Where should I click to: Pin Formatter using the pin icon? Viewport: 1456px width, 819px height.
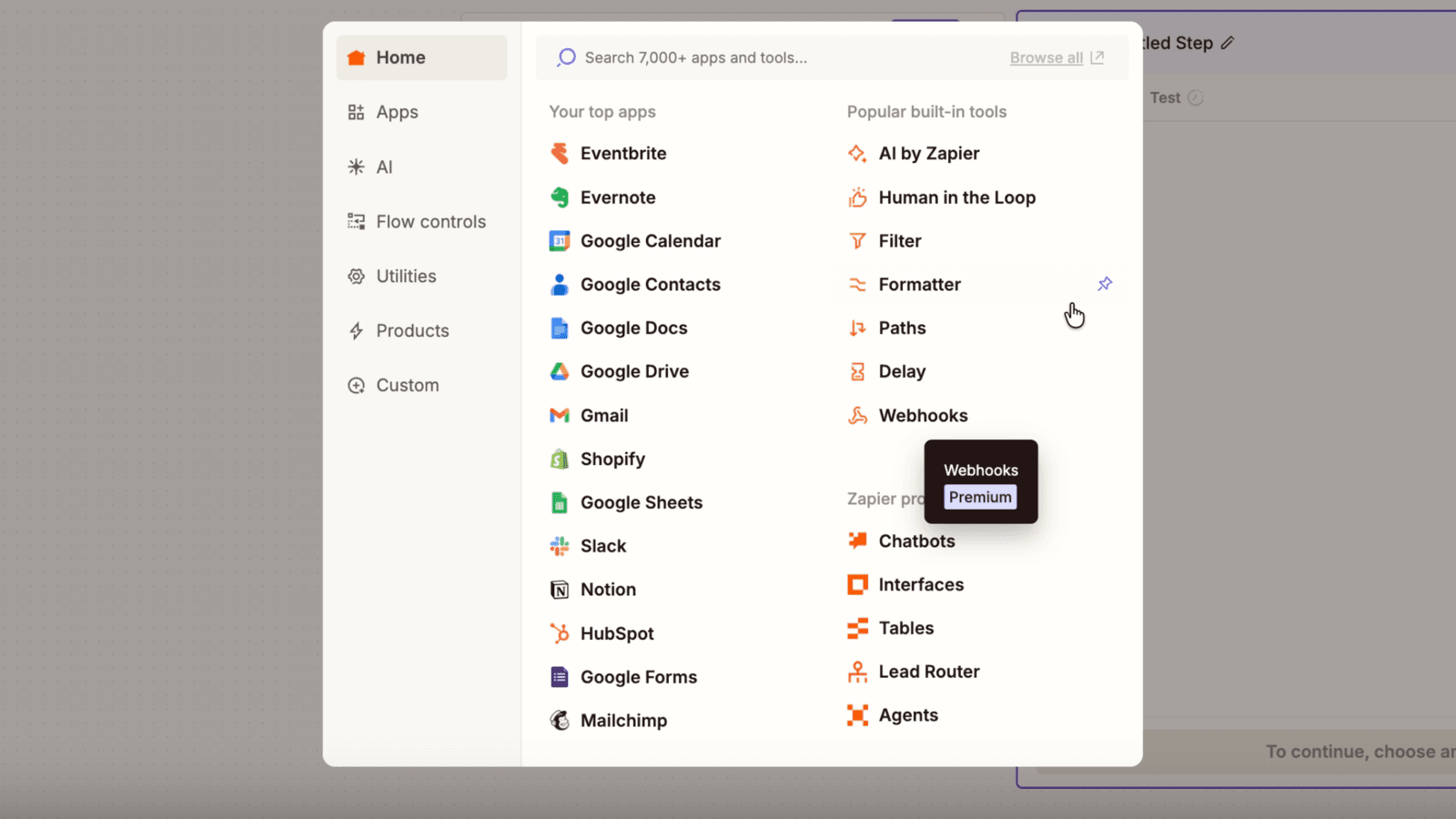pos(1105,284)
